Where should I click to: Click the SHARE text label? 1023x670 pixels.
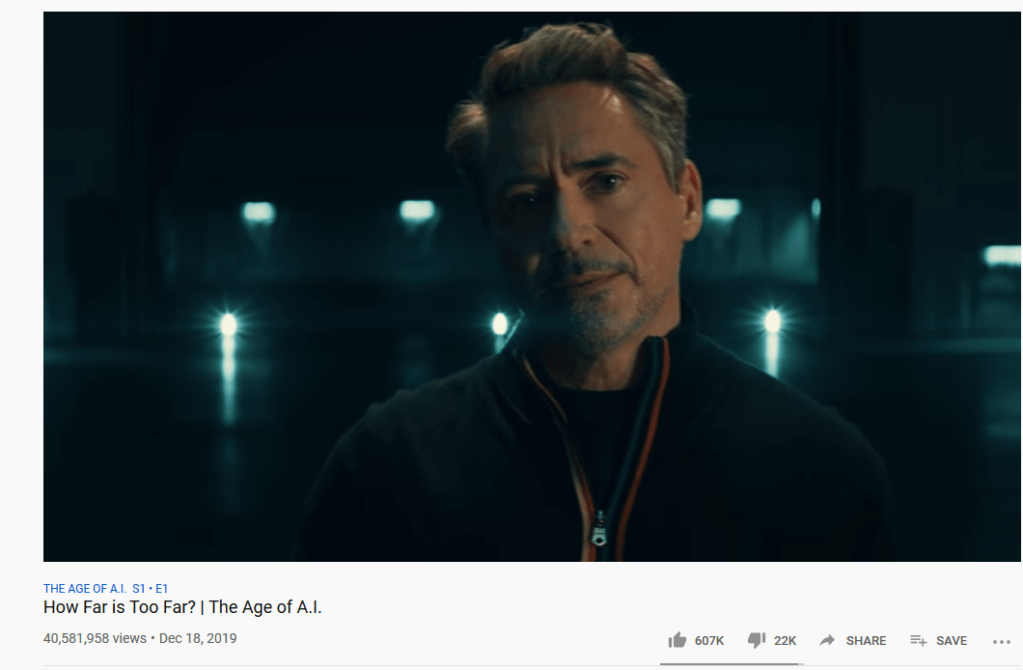[866, 641]
